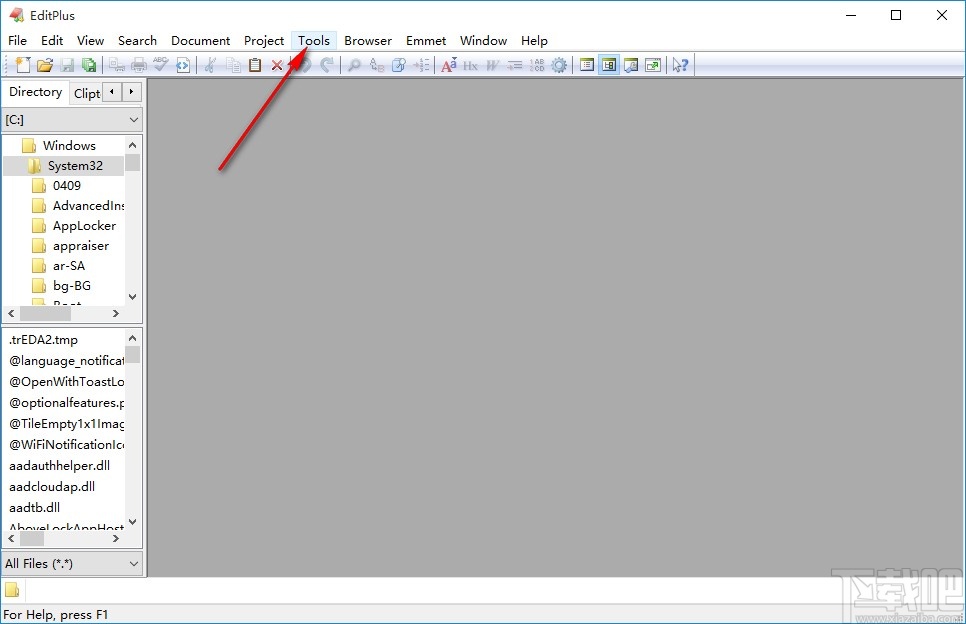Open the Tools menu

click(314, 41)
